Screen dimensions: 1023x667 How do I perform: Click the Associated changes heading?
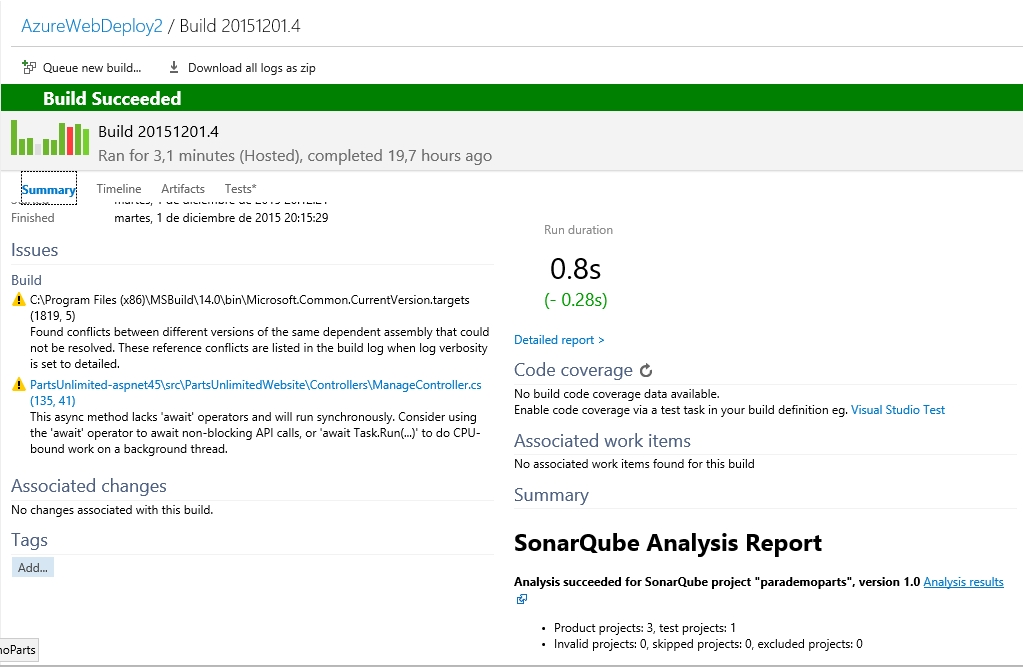[x=89, y=486]
